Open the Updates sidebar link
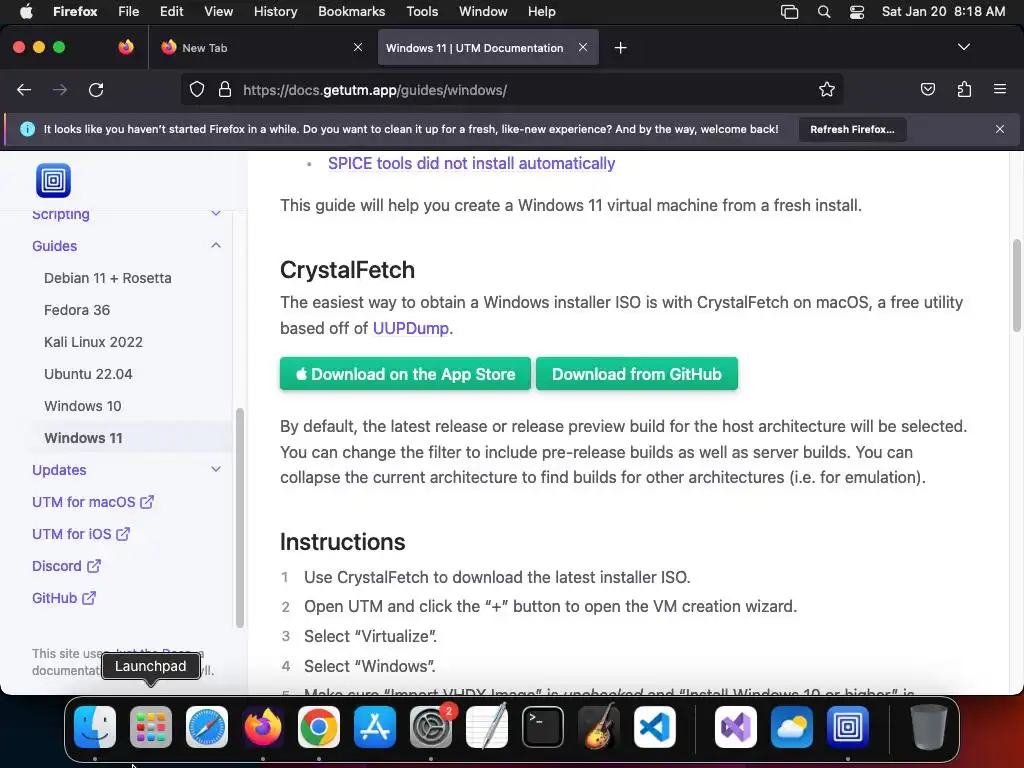 59,470
